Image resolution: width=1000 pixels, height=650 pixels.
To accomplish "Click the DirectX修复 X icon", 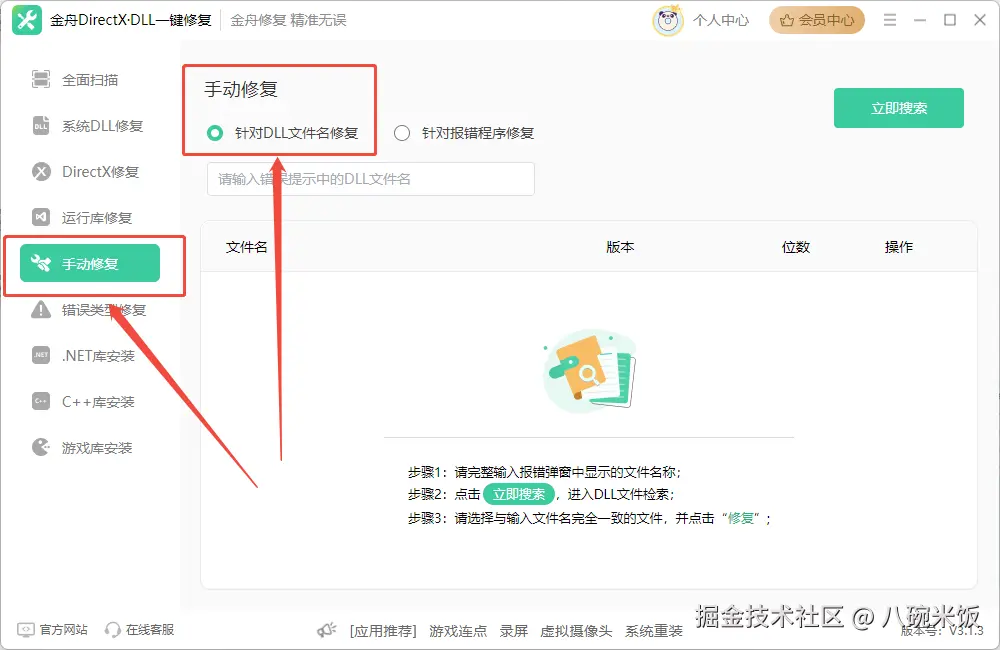I will pyautogui.click(x=41, y=172).
